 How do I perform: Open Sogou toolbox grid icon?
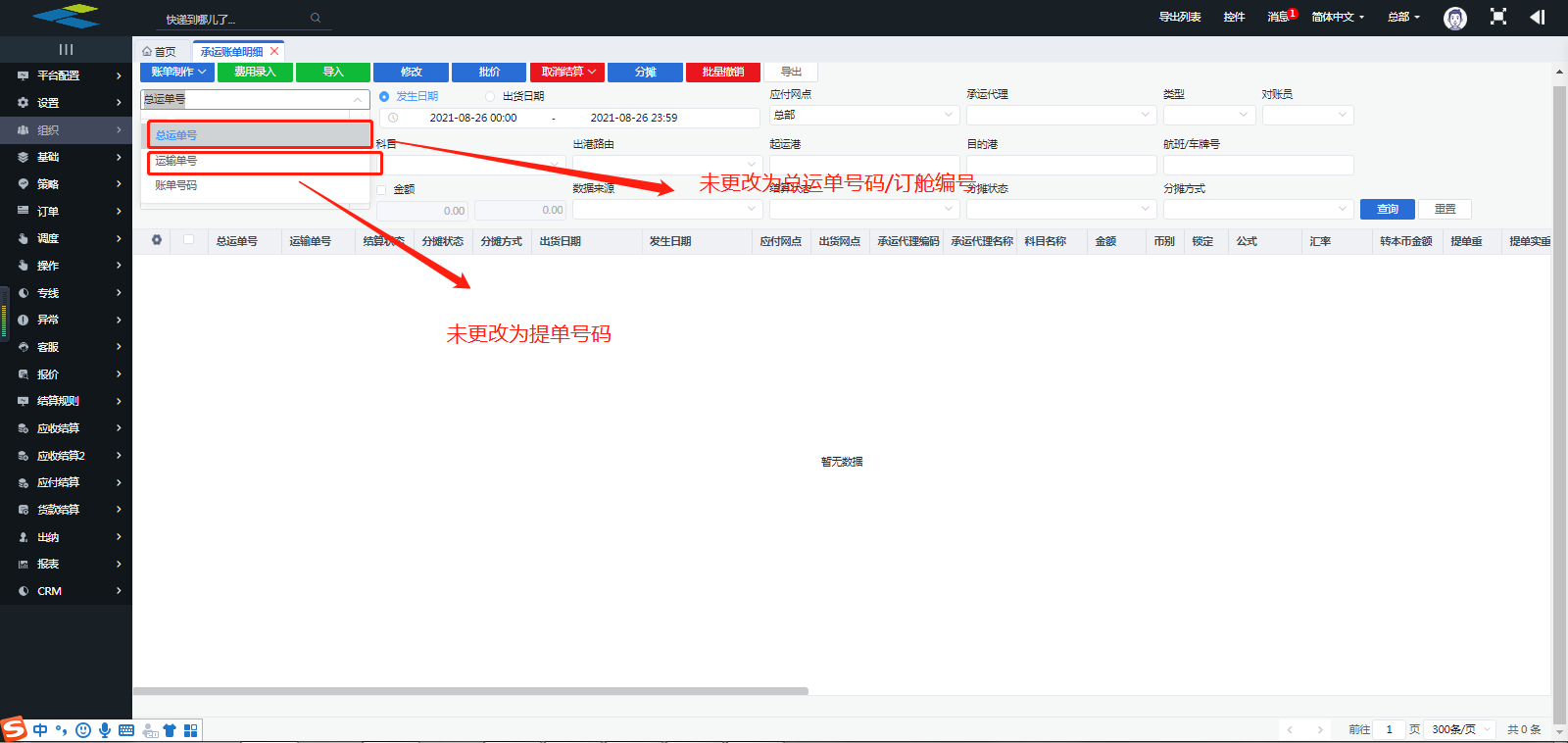(x=191, y=730)
